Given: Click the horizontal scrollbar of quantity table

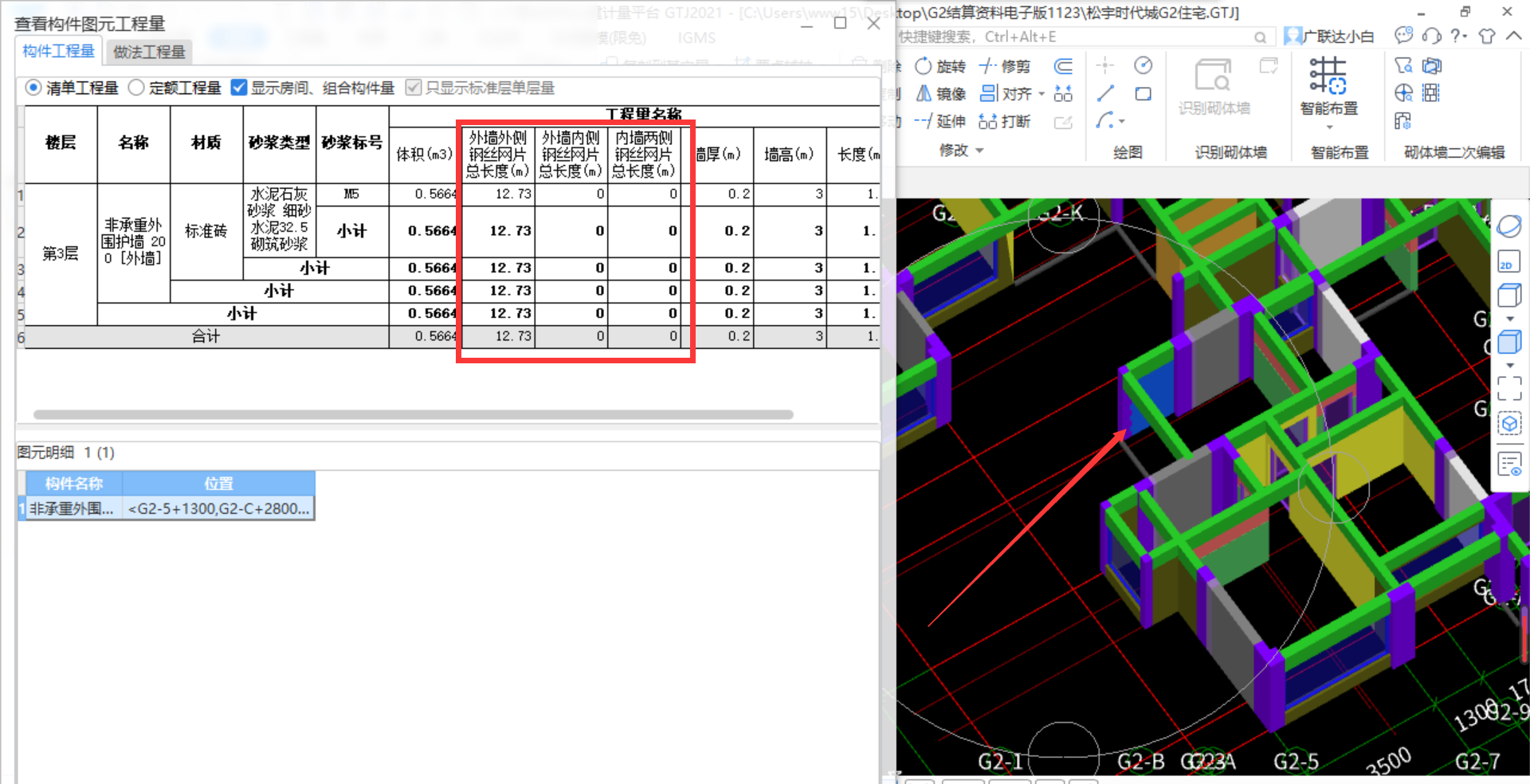Looking at the screenshot, I should (x=413, y=414).
